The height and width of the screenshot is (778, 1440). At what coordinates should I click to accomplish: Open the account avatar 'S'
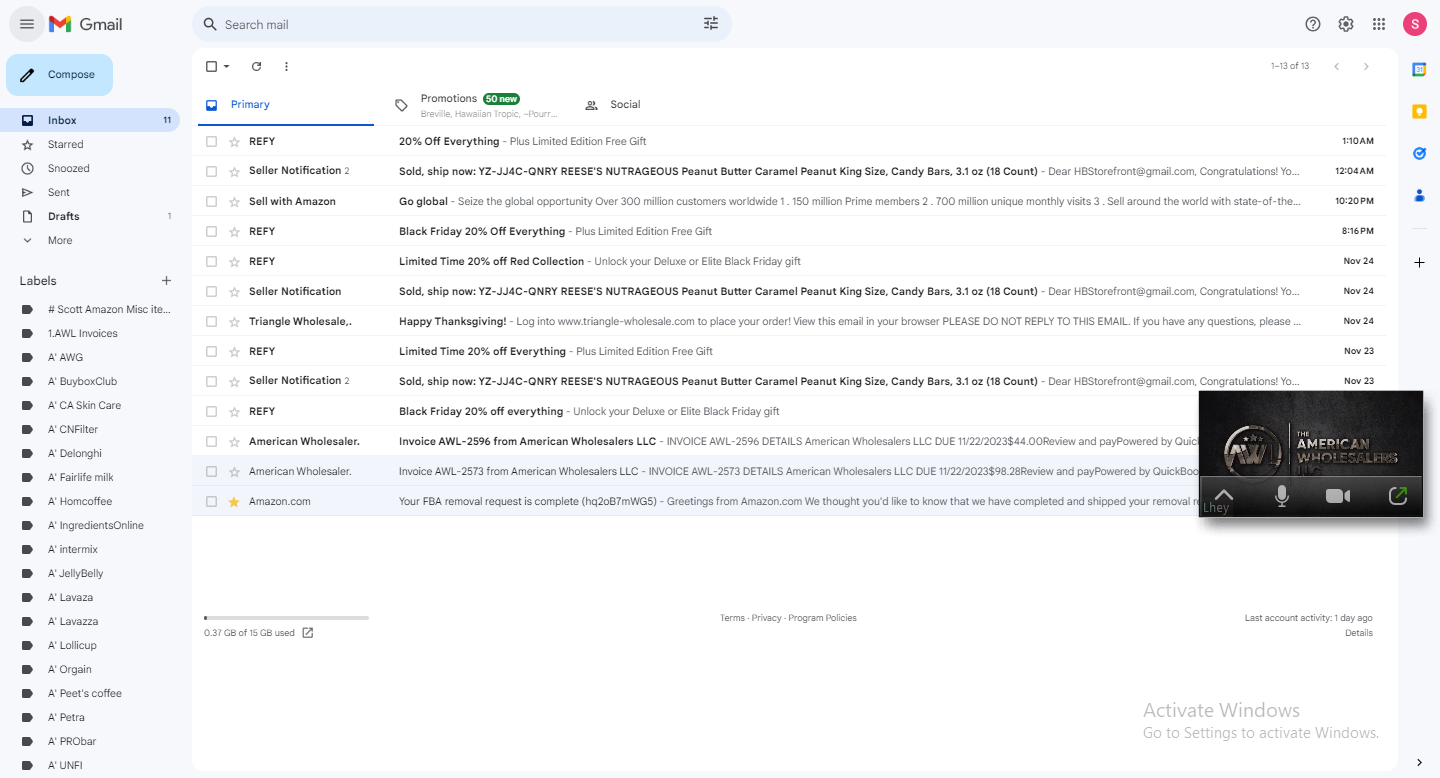click(1414, 24)
